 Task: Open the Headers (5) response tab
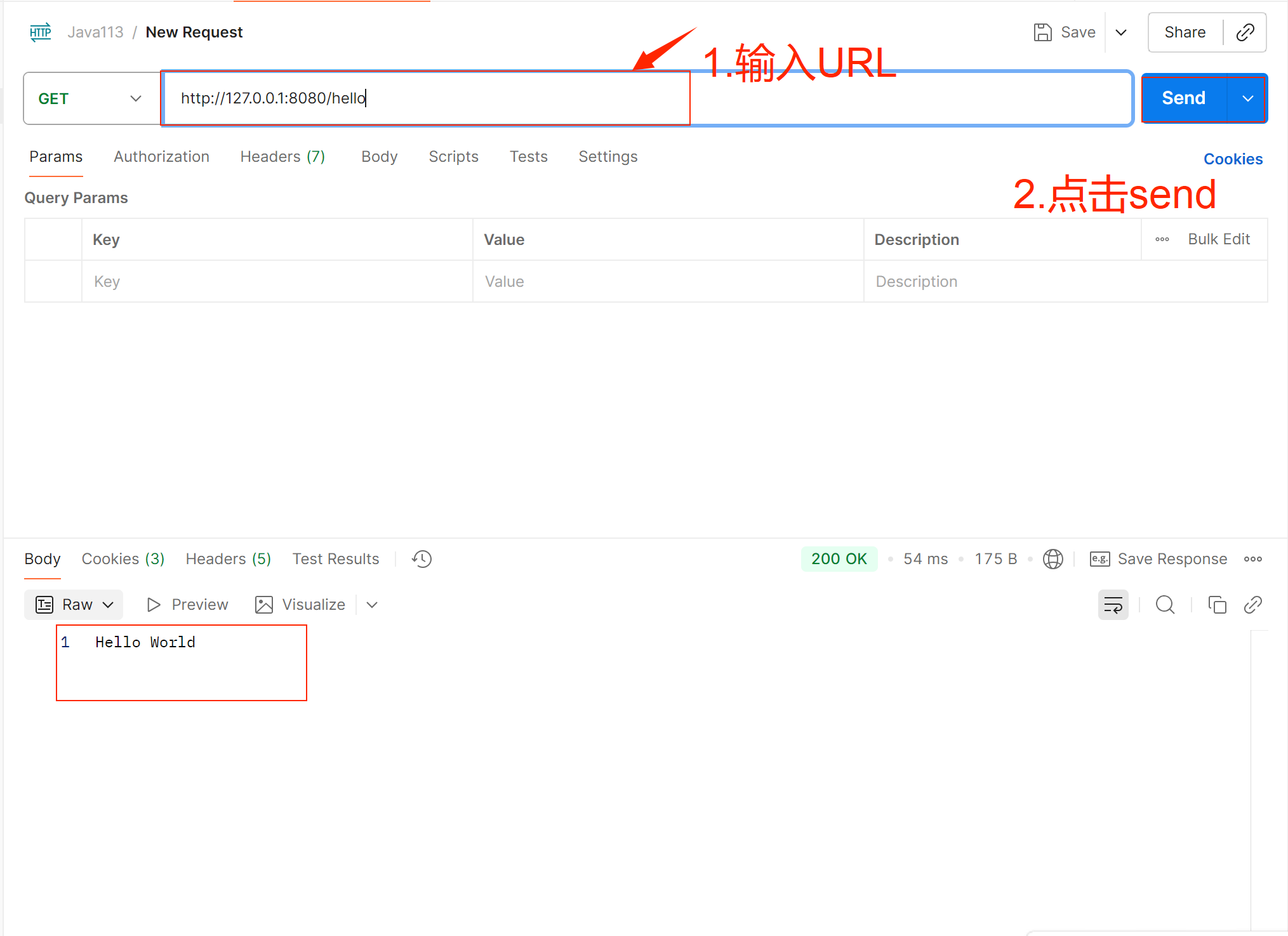tap(228, 559)
